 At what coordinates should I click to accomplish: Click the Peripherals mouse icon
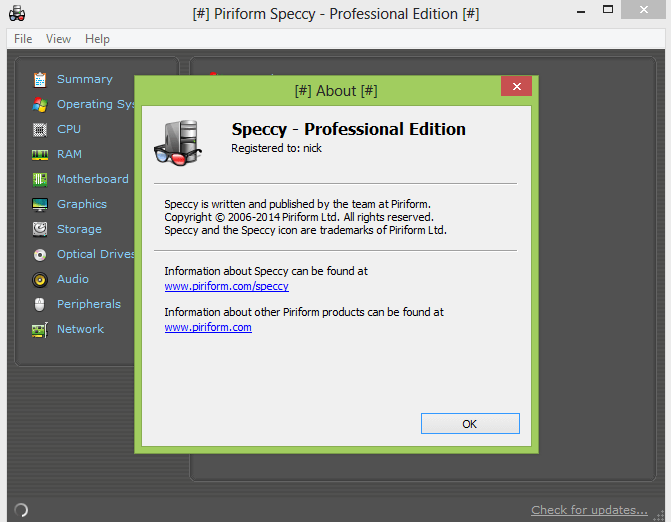[39, 305]
